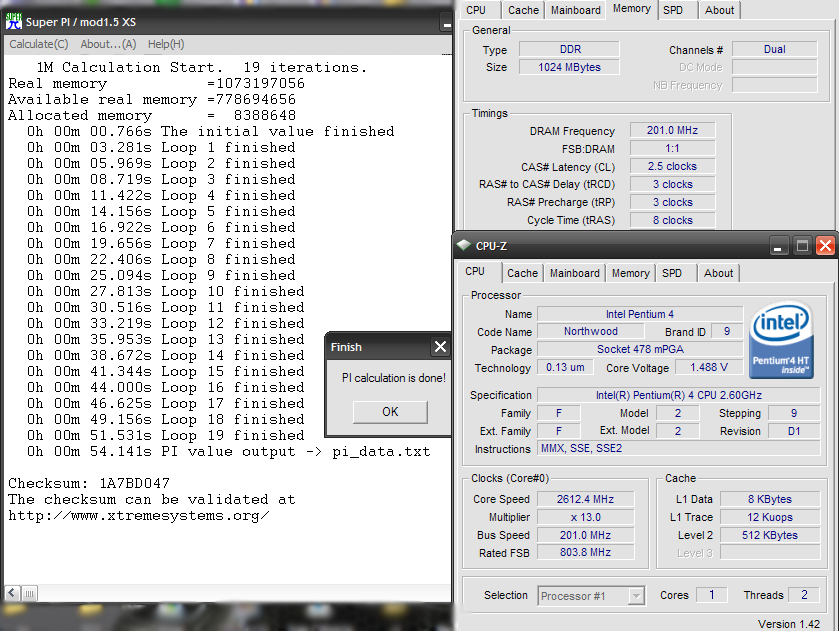This screenshot has height=631, width=839.
Task: Click the Channels # field showing Dual
Action: (774, 49)
